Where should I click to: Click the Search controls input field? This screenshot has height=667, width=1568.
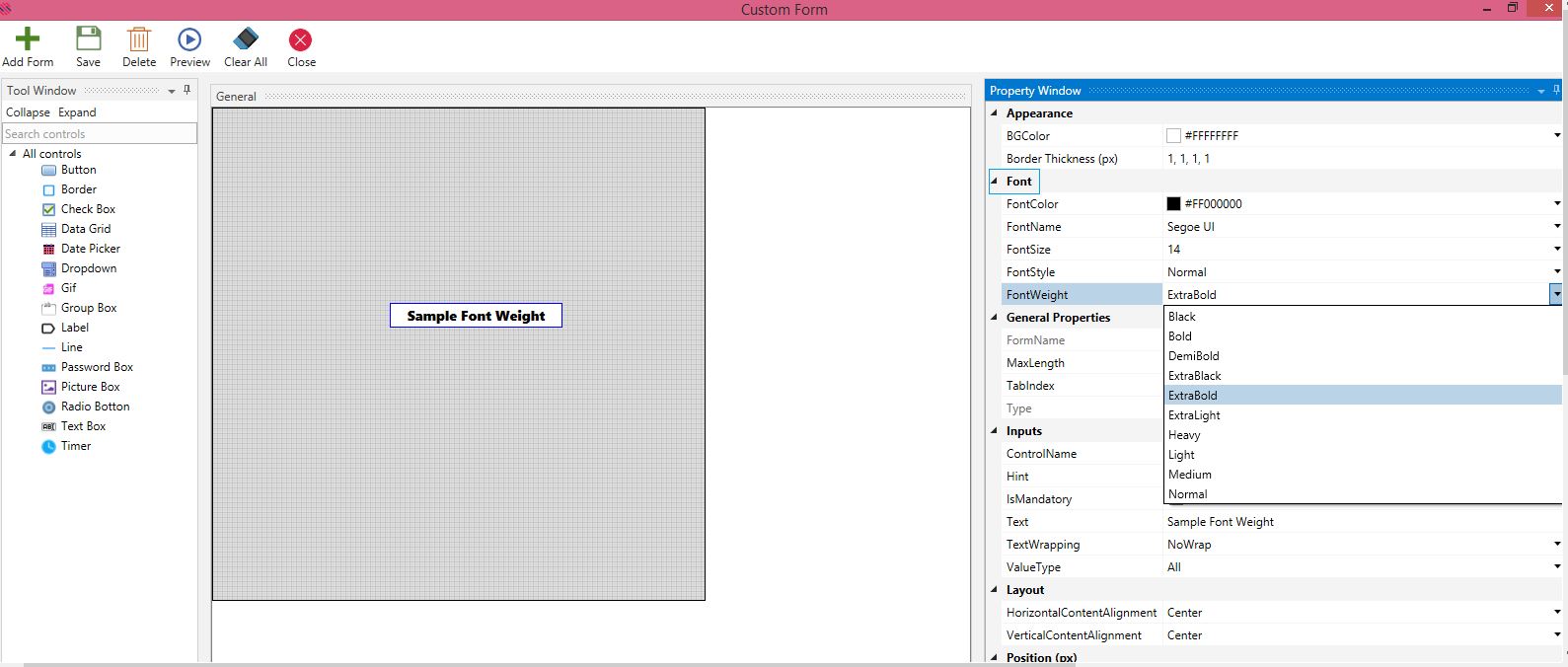[99, 134]
